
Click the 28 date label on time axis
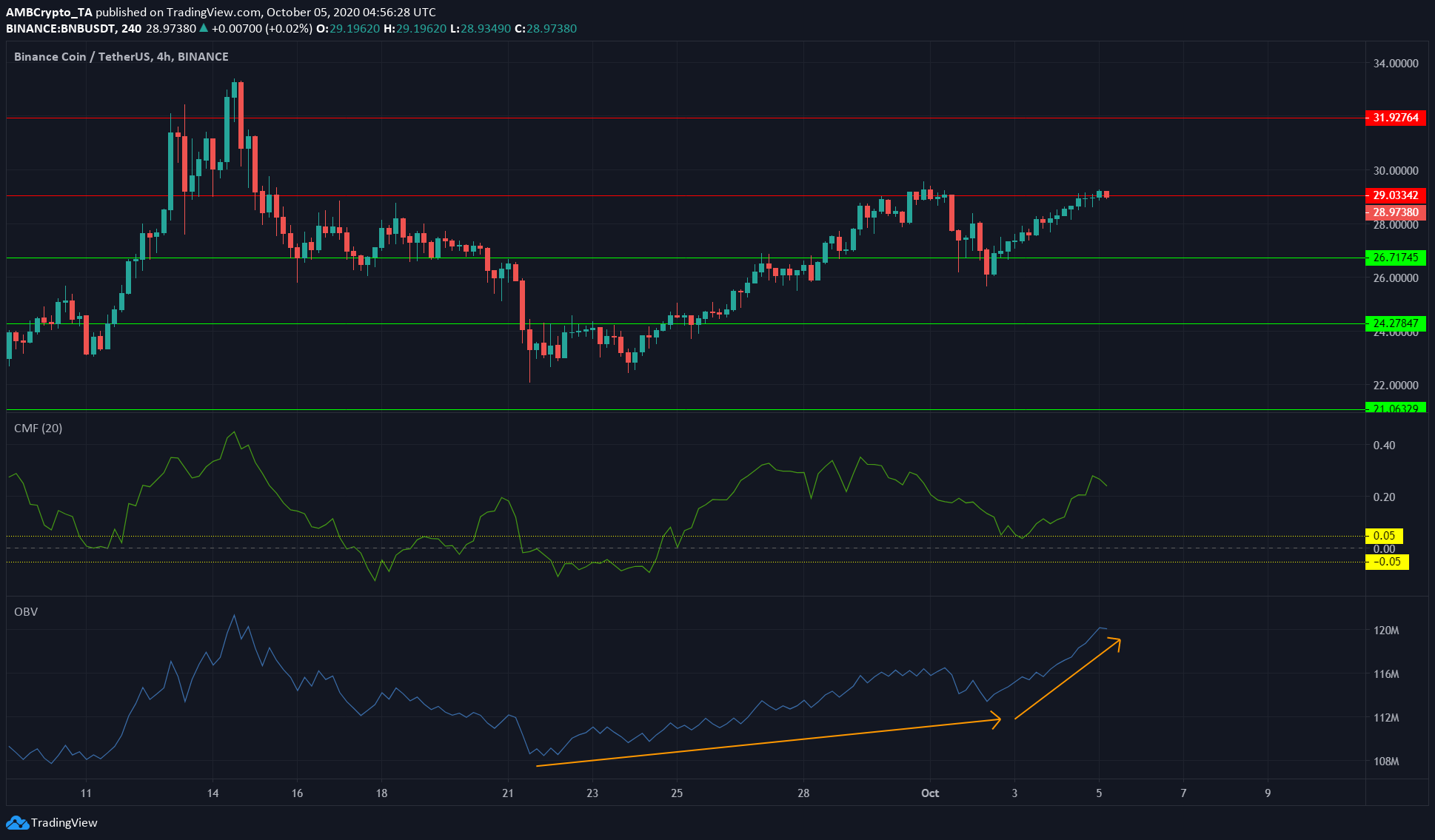pyautogui.click(x=803, y=793)
